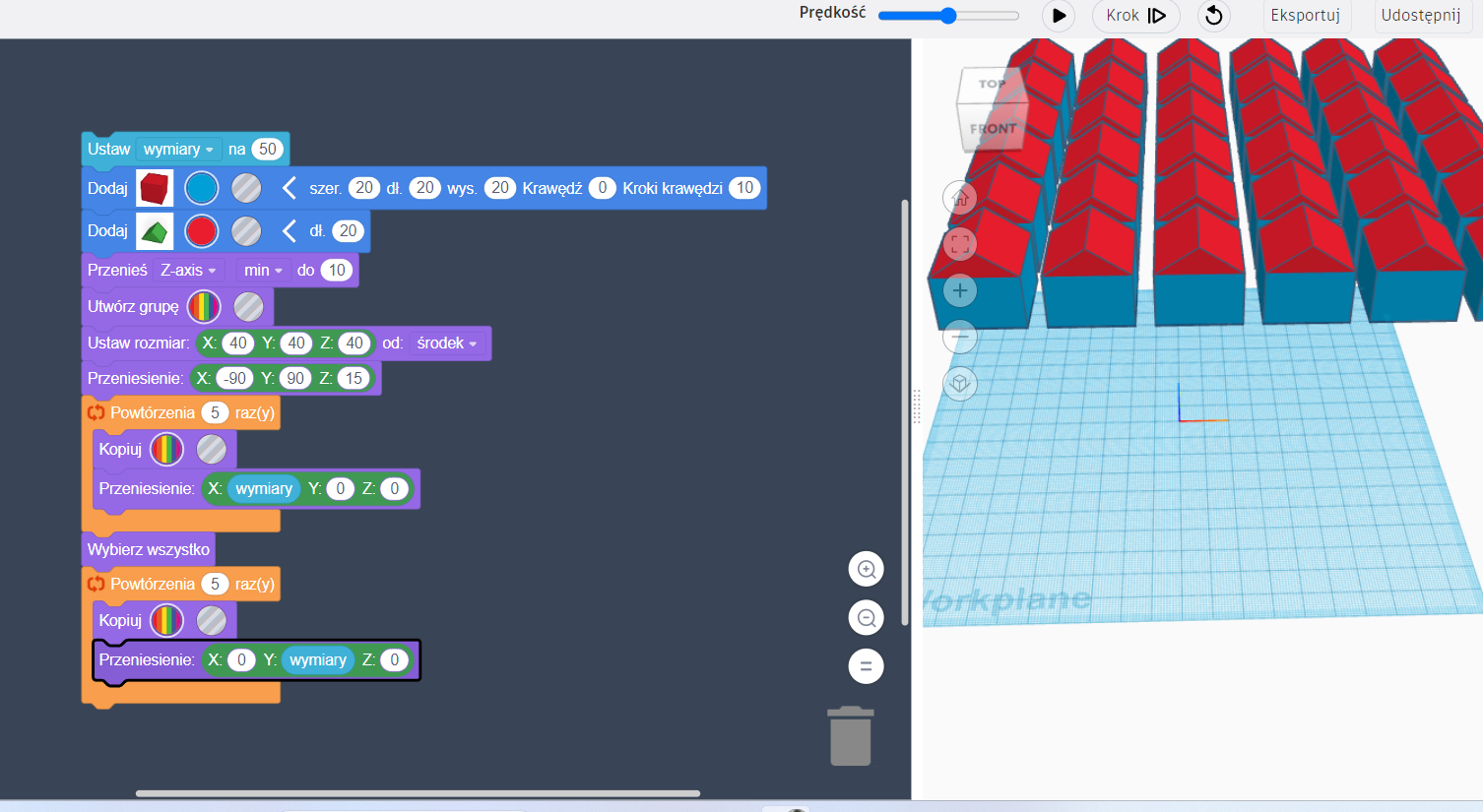The image size is (1483, 812).
Task: Pick the blue solid color on cube block
Action: pos(202,188)
